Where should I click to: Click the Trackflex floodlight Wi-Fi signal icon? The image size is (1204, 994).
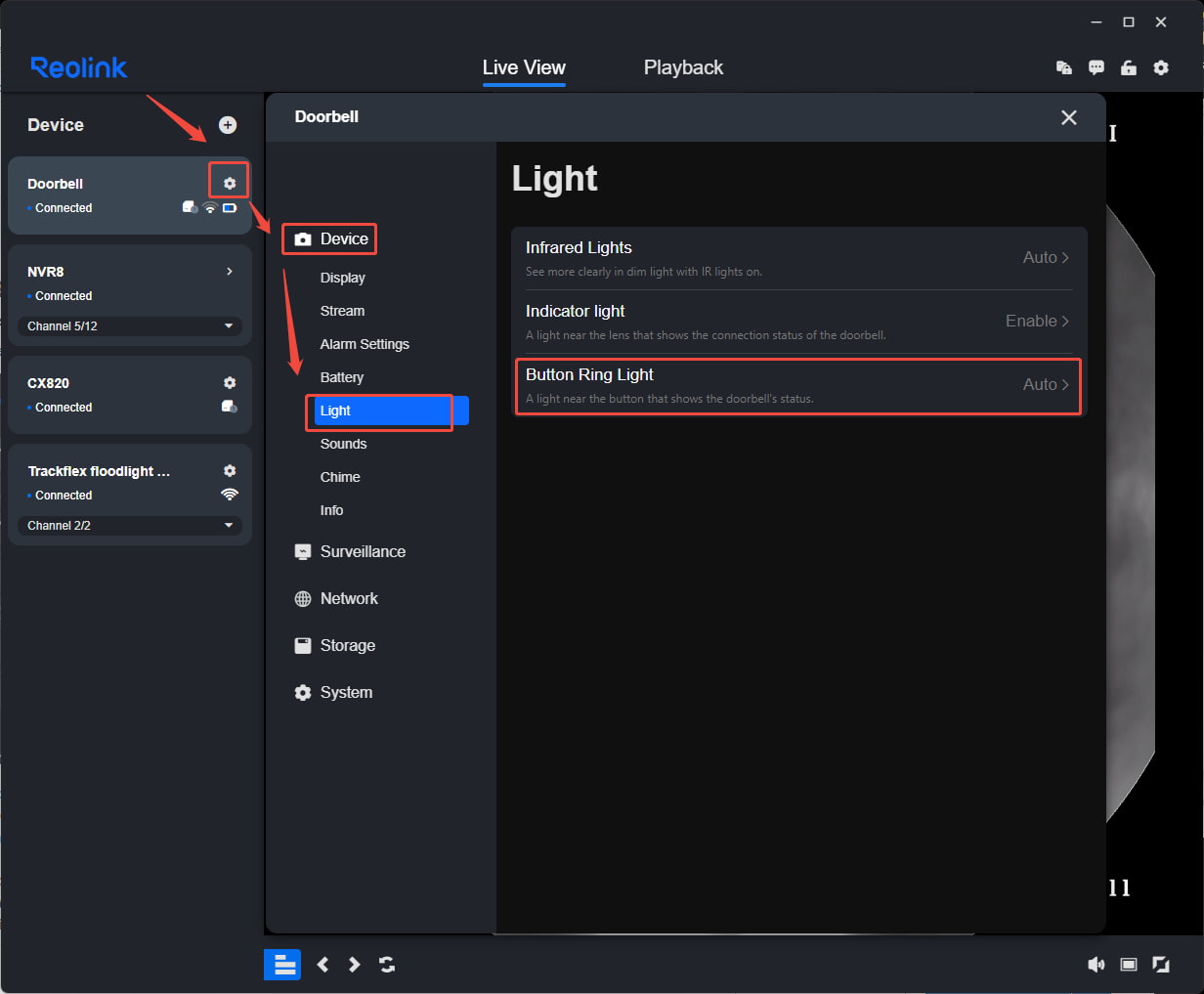pos(230,495)
